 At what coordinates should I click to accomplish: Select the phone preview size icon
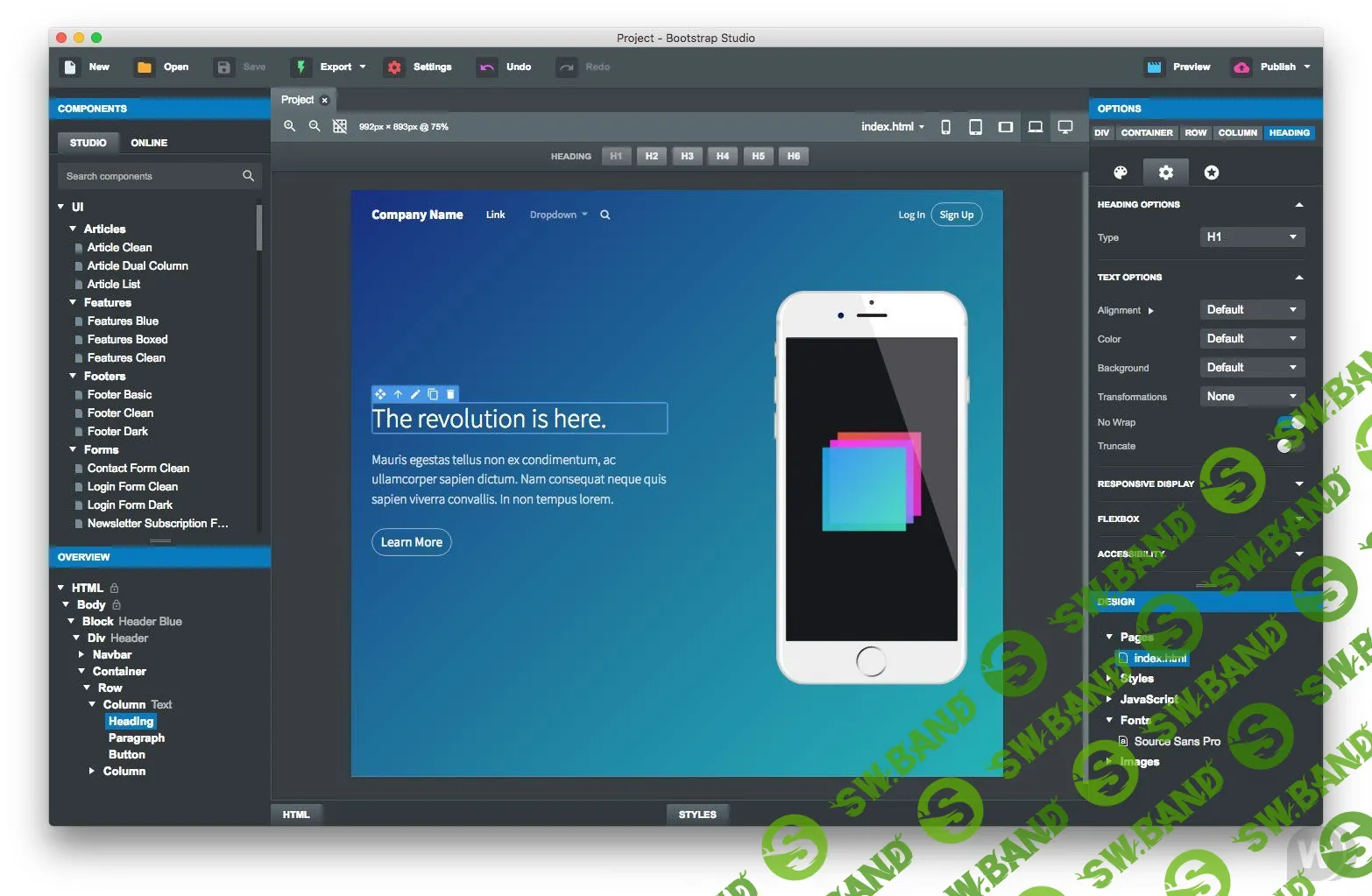point(945,127)
